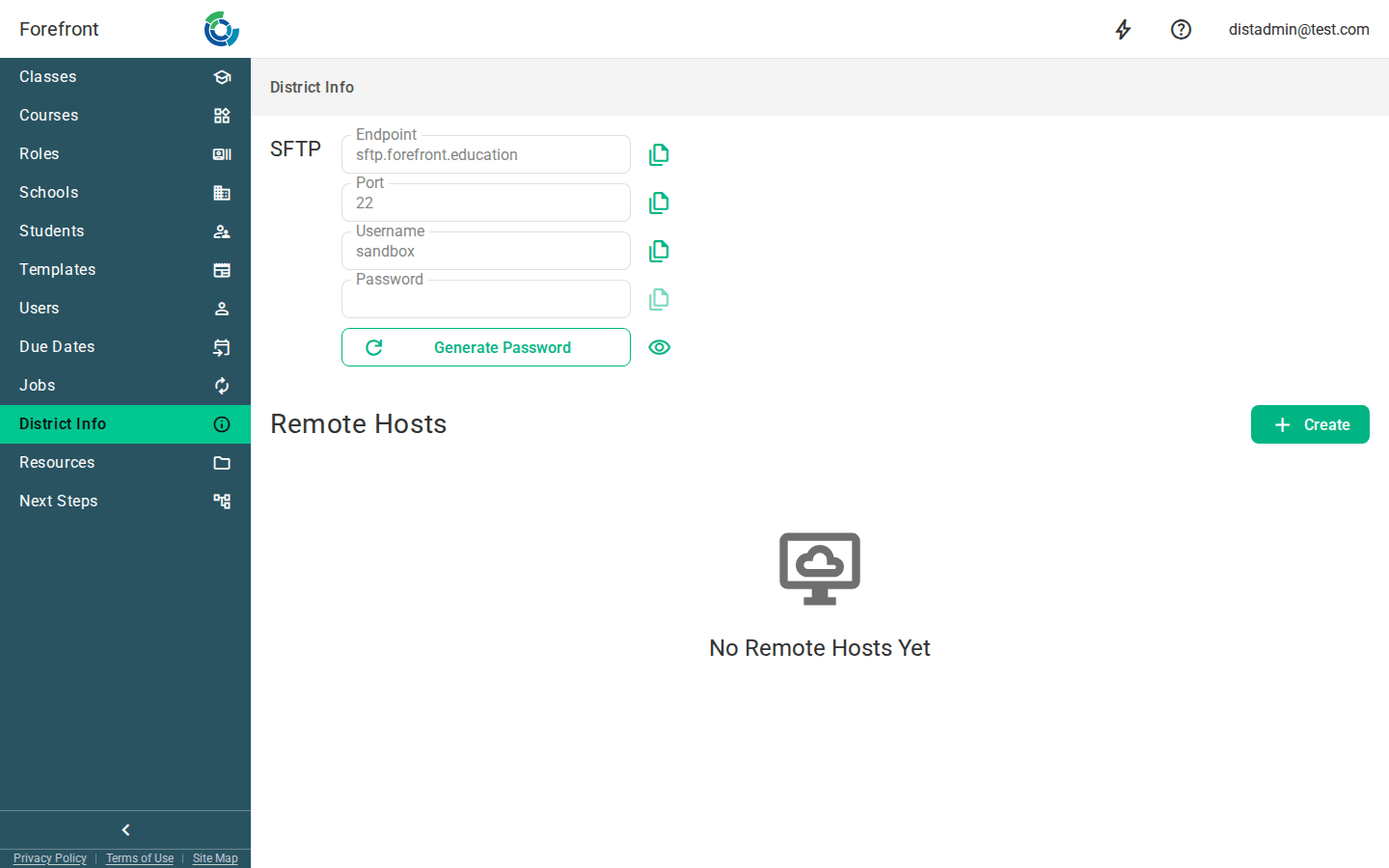
Task: Click into the Port field
Action: [x=486, y=203]
